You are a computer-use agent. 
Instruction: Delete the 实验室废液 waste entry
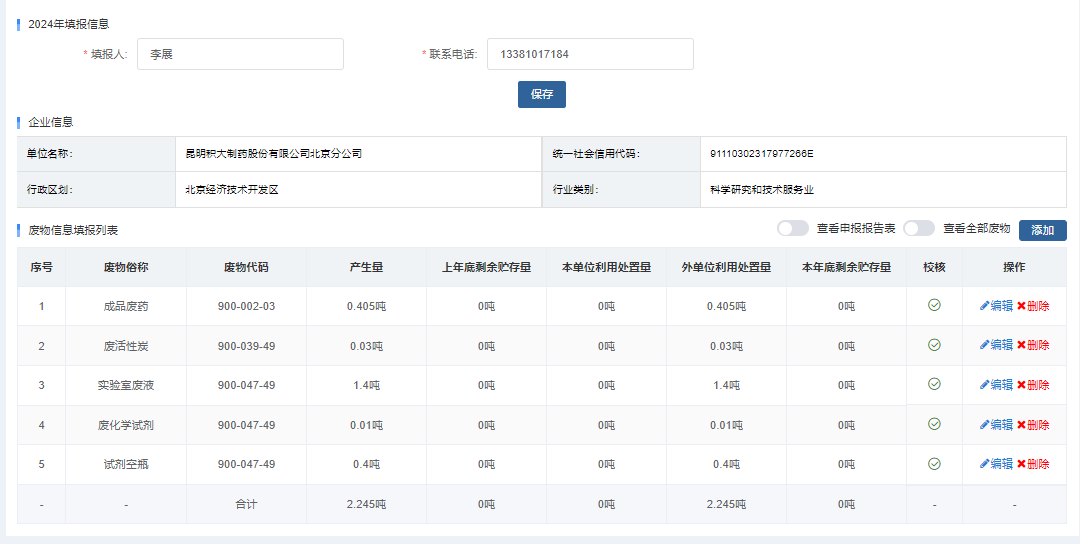click(1033, 385)
